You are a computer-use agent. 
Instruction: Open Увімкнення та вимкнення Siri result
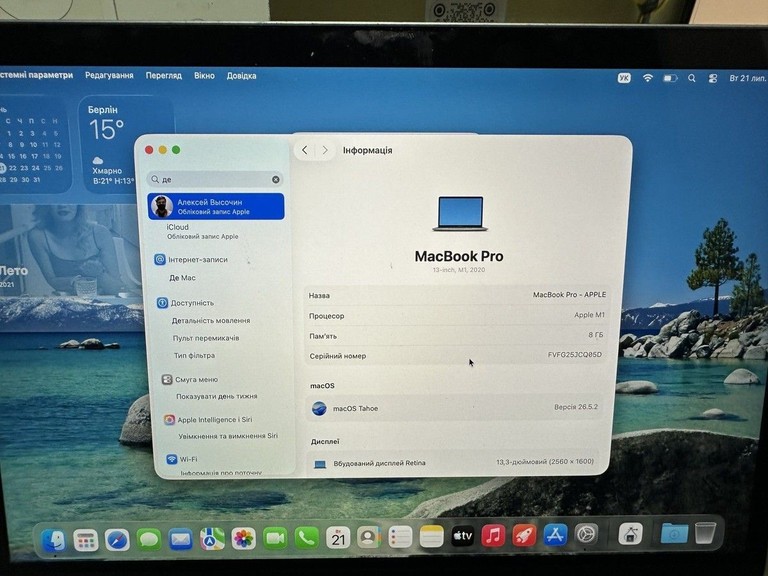(228, 436)
